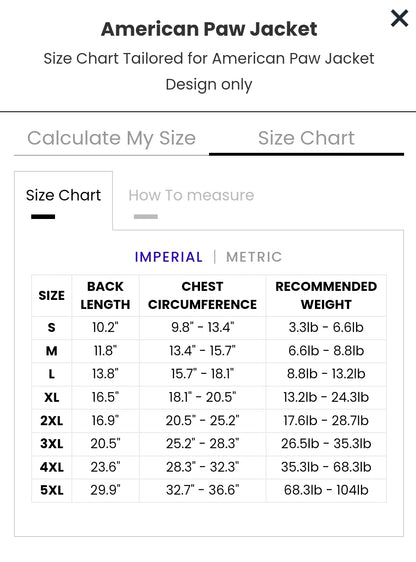Viewport: 416px width, 562px height.
Task: Select the inner Size Chart sub-tab
Action: 63,196
